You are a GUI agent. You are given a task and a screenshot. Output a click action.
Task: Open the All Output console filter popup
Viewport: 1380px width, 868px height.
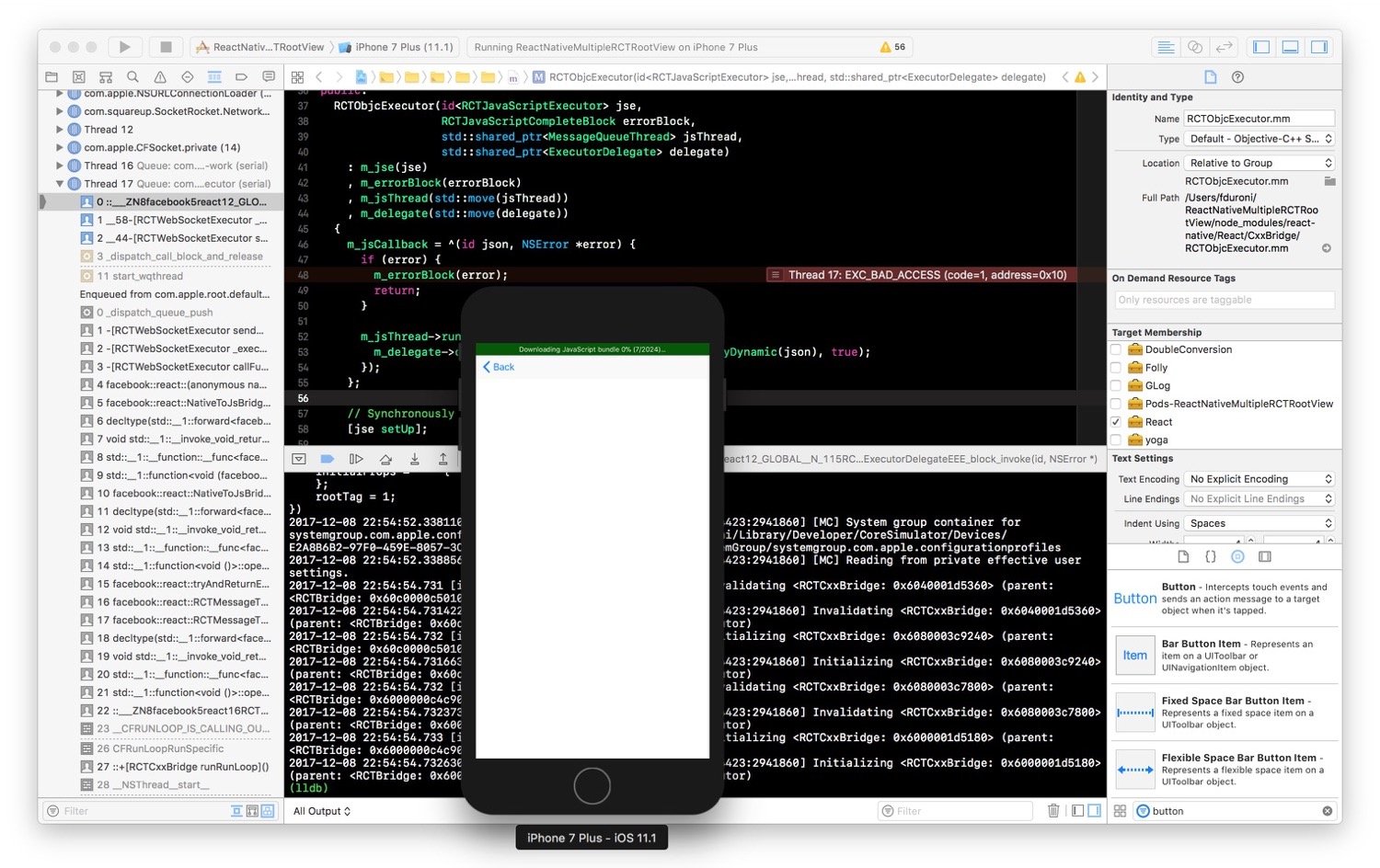click(x=322, y=811)
